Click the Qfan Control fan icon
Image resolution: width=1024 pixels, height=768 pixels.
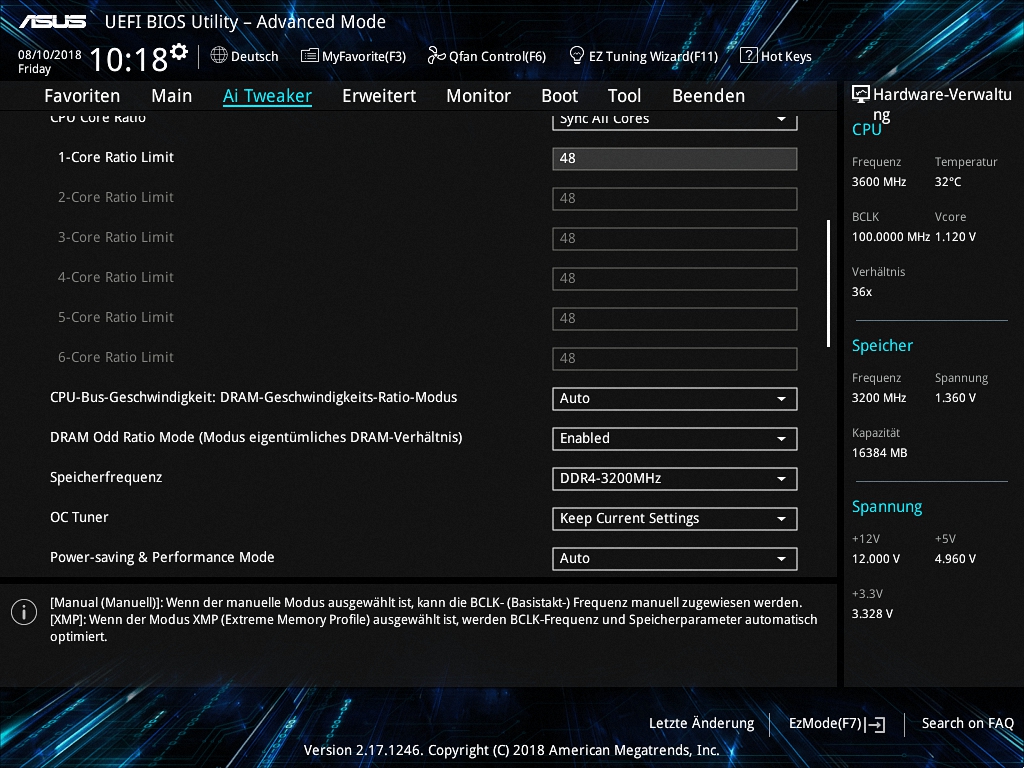(x=436, y=56)
